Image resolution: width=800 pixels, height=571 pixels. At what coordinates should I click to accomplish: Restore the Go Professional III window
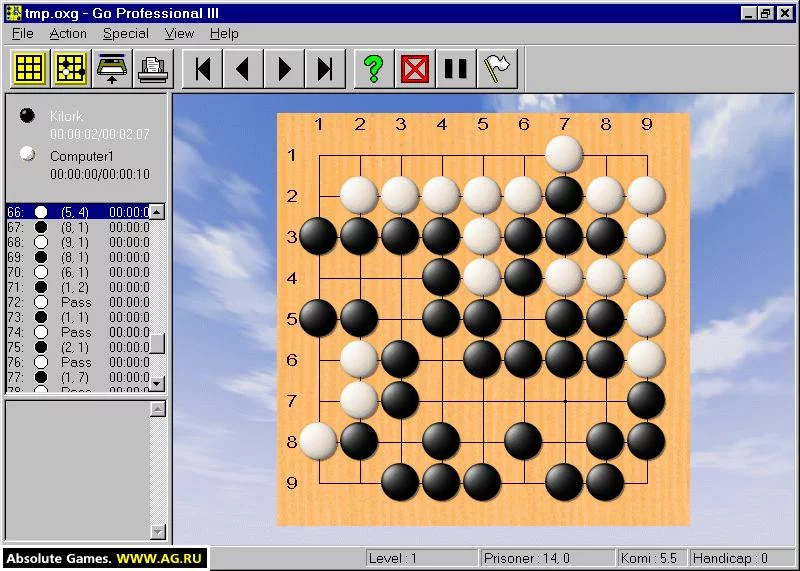point(765,13)
